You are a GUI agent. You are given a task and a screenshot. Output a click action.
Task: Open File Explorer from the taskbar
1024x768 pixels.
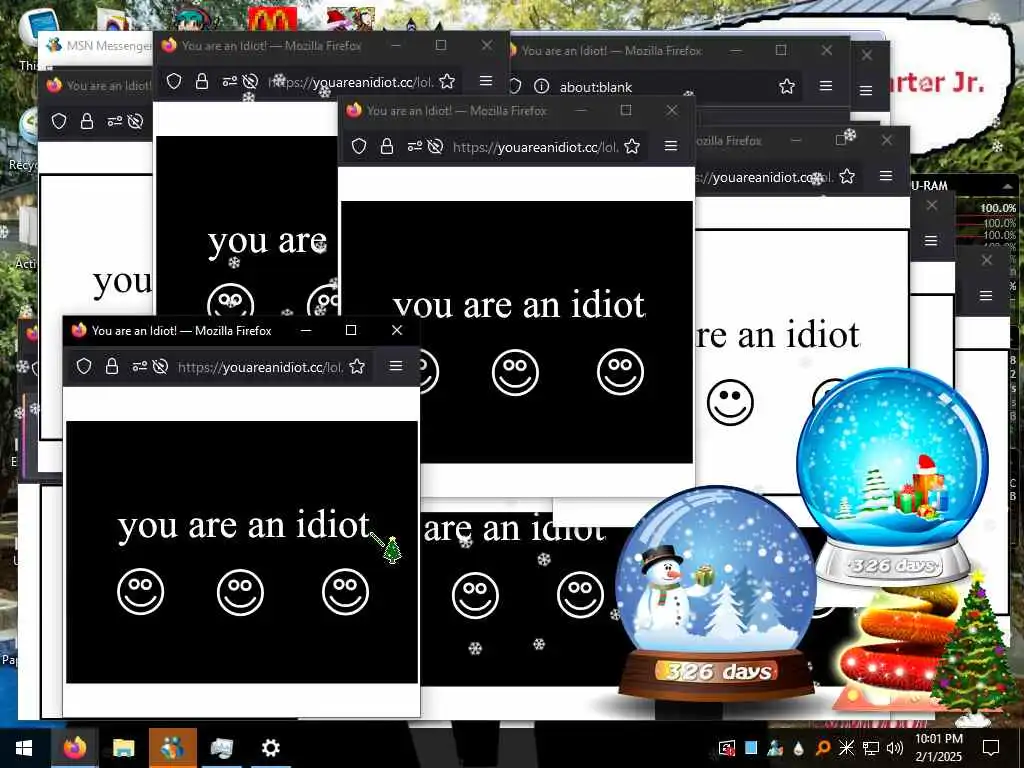tap(123, 748)
